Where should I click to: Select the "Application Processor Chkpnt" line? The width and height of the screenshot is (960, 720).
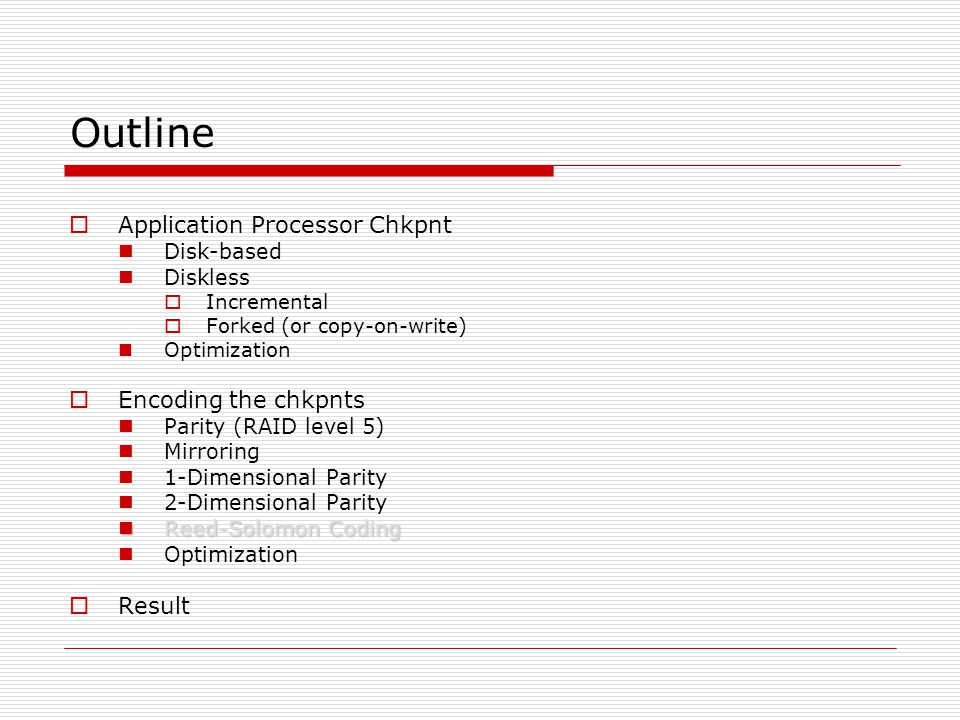(285, 225)
